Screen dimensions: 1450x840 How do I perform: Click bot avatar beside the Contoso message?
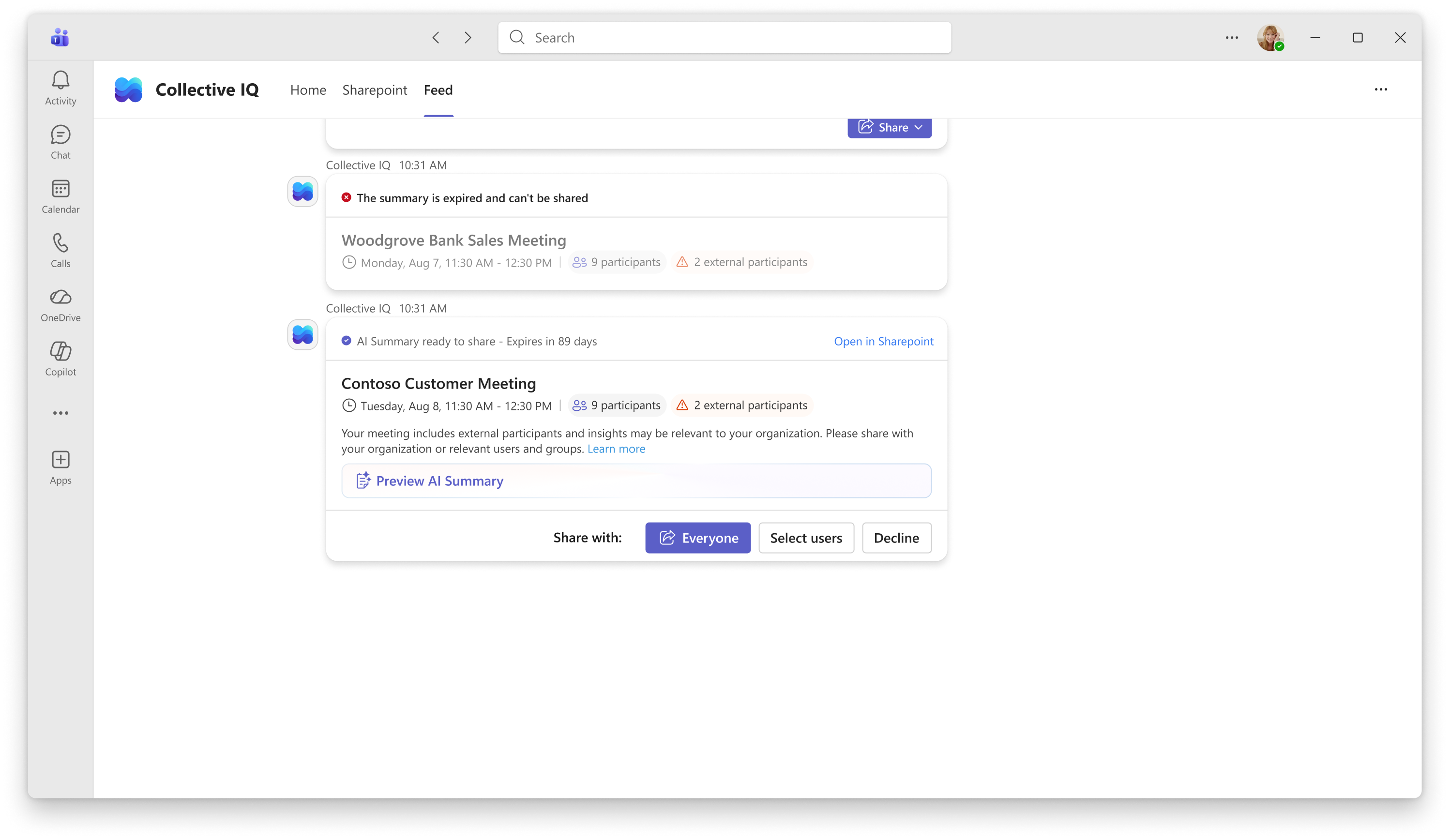[302, 335]
